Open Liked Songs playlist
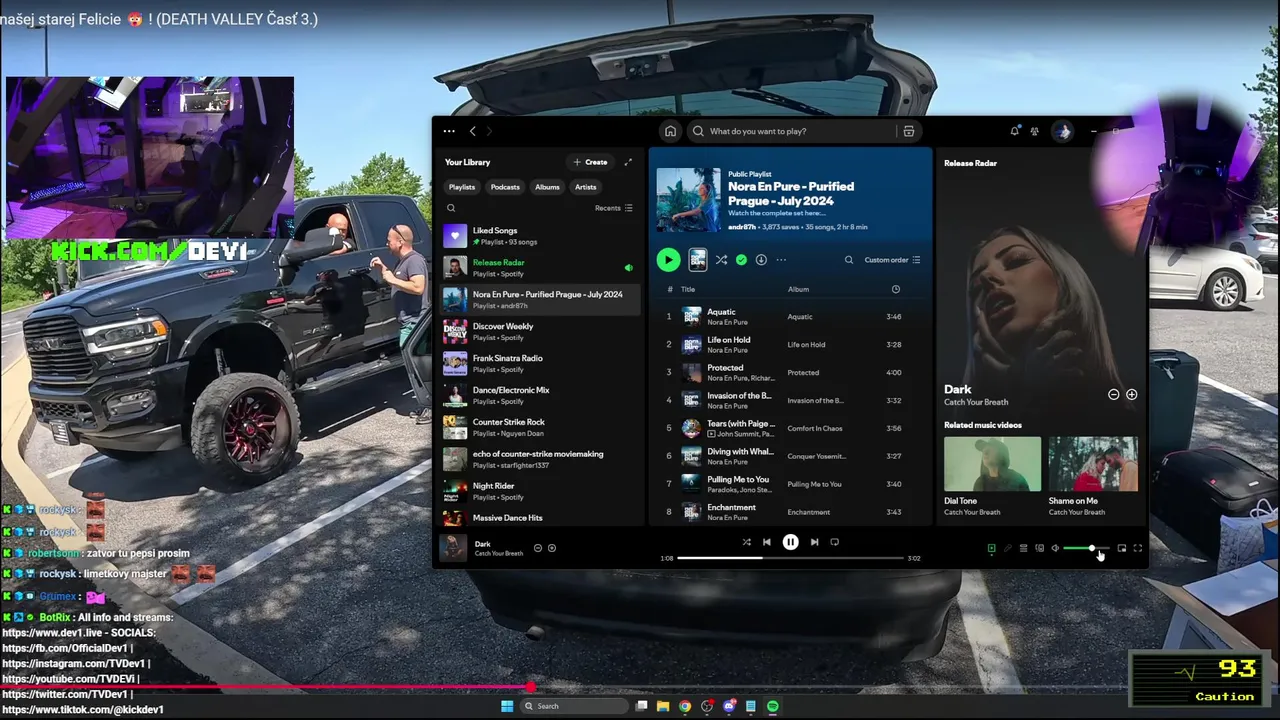This screenshot has height=720, width=1280. [540, 236]
